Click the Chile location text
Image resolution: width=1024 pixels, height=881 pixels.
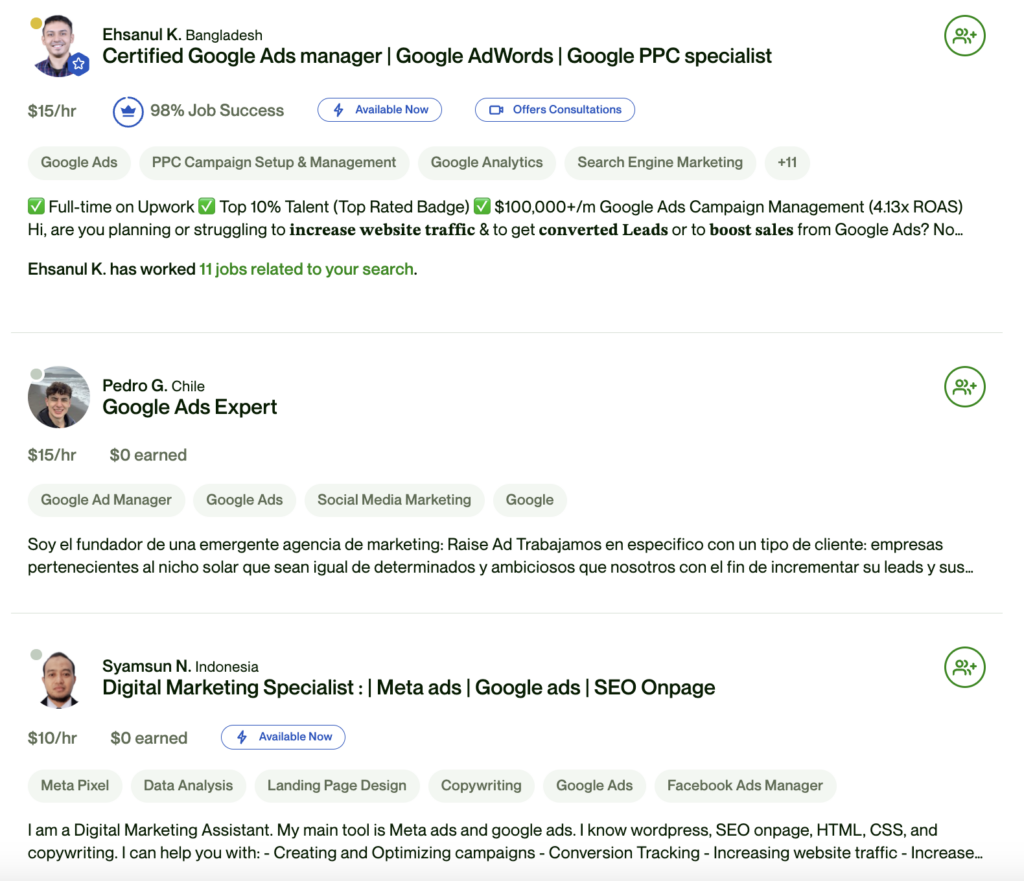pyautogui.click(x=188, y=386)
